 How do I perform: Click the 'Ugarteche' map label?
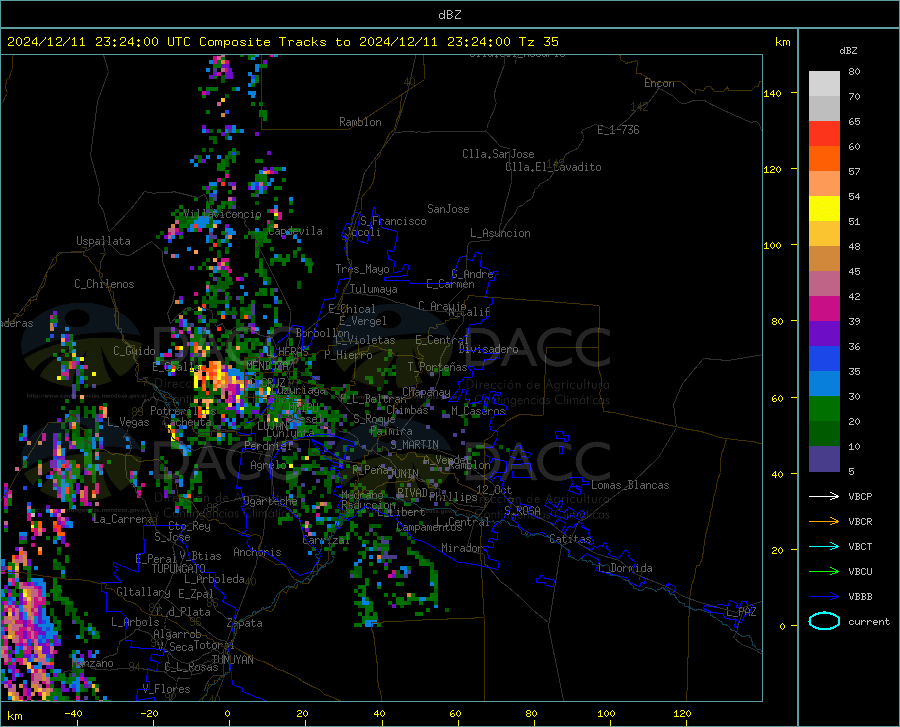click(270, 501)
